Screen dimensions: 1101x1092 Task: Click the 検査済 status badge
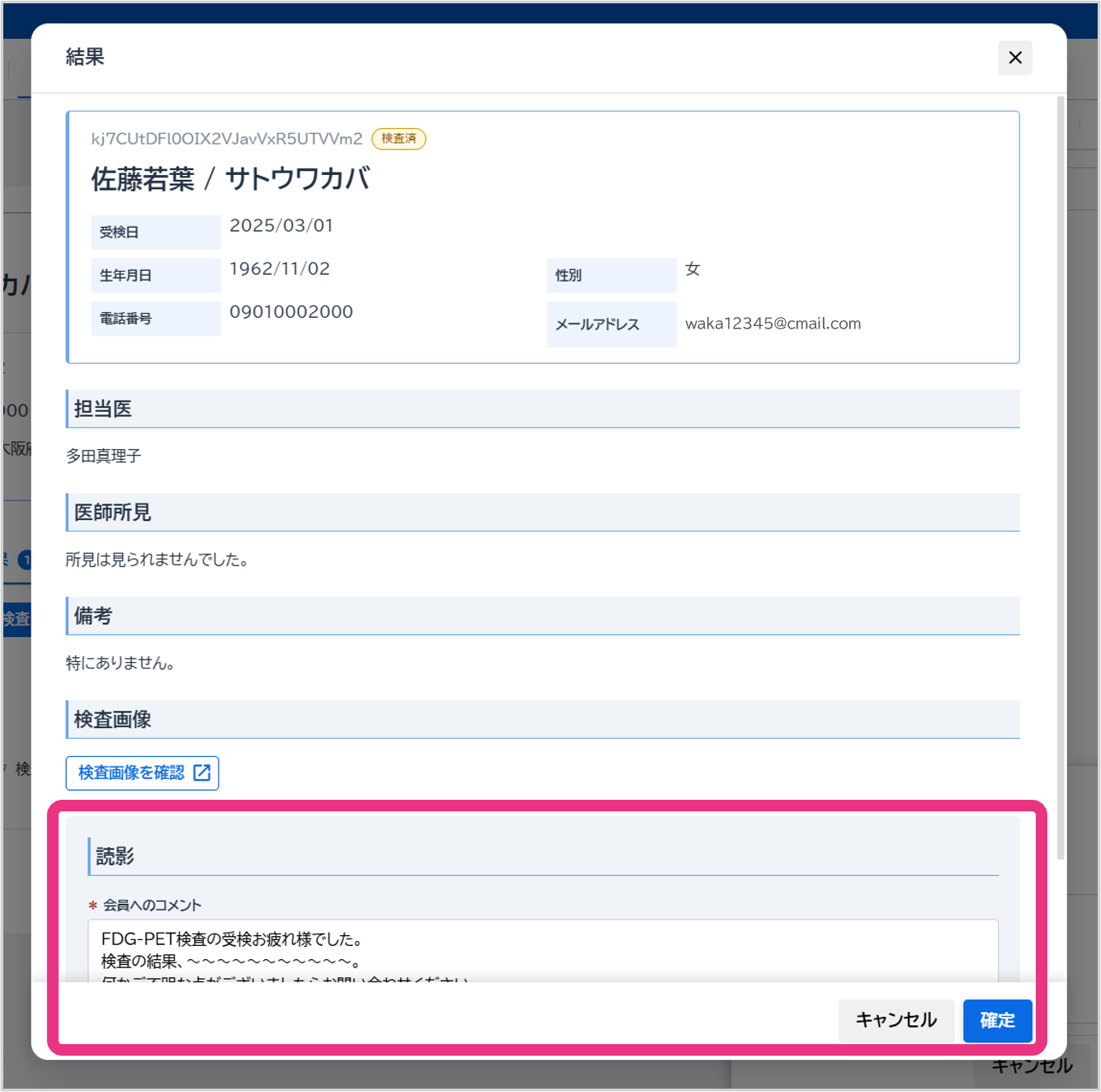pos(399,139)
